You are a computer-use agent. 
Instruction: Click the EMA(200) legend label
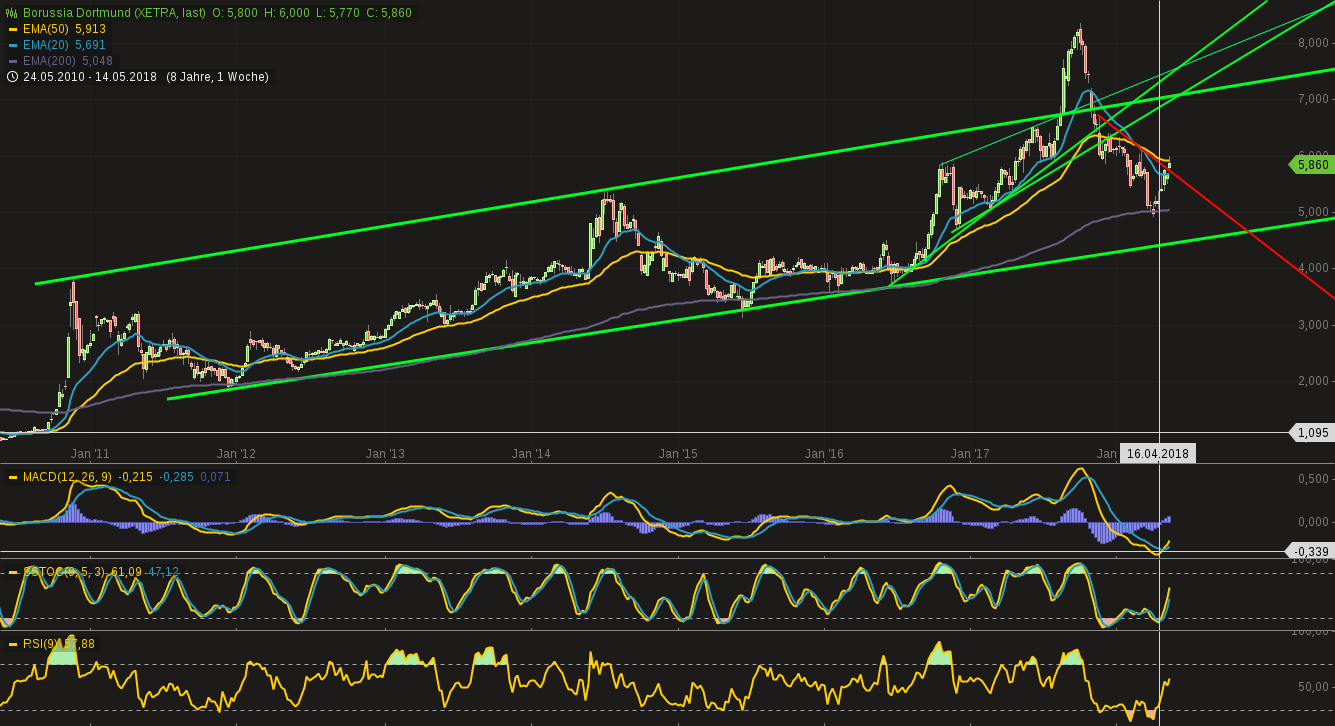coord(50,61)
